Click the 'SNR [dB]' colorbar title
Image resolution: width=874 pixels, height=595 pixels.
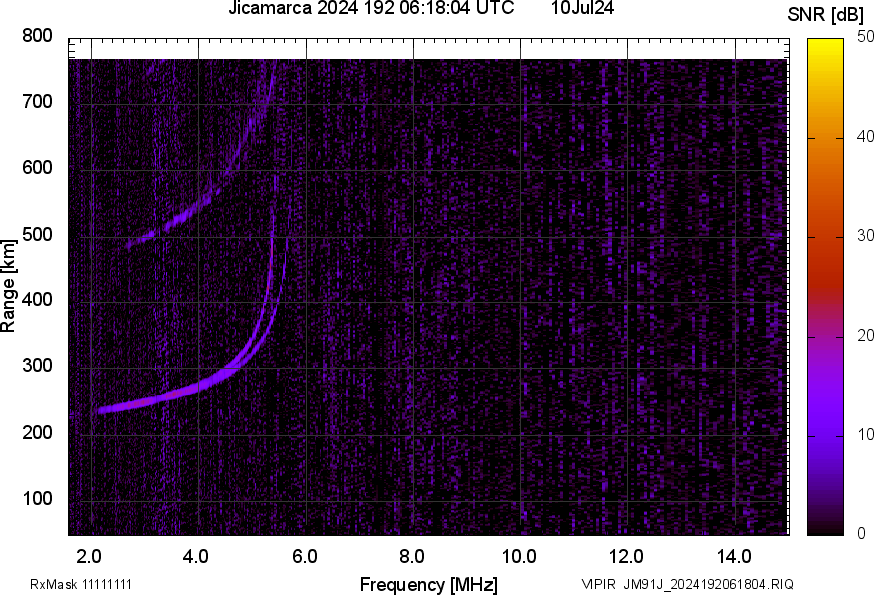(826, 14)
